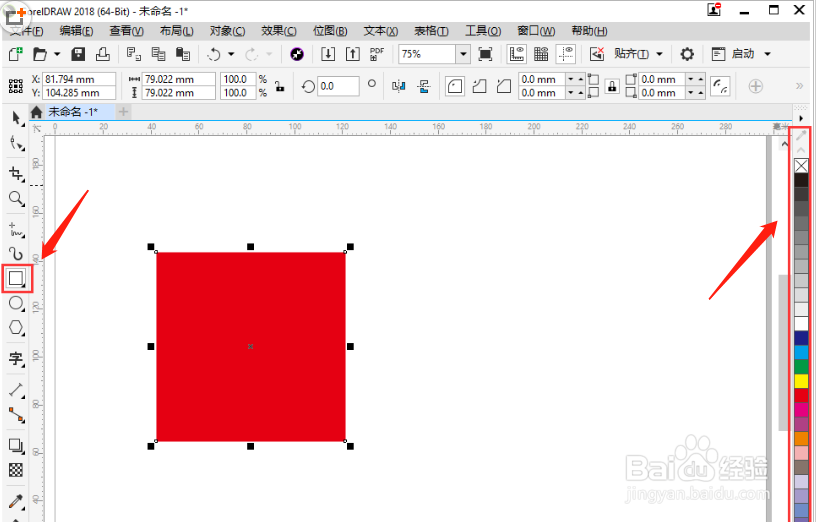Select the Connector tool
Screen dimensions: 816x522
17,415
